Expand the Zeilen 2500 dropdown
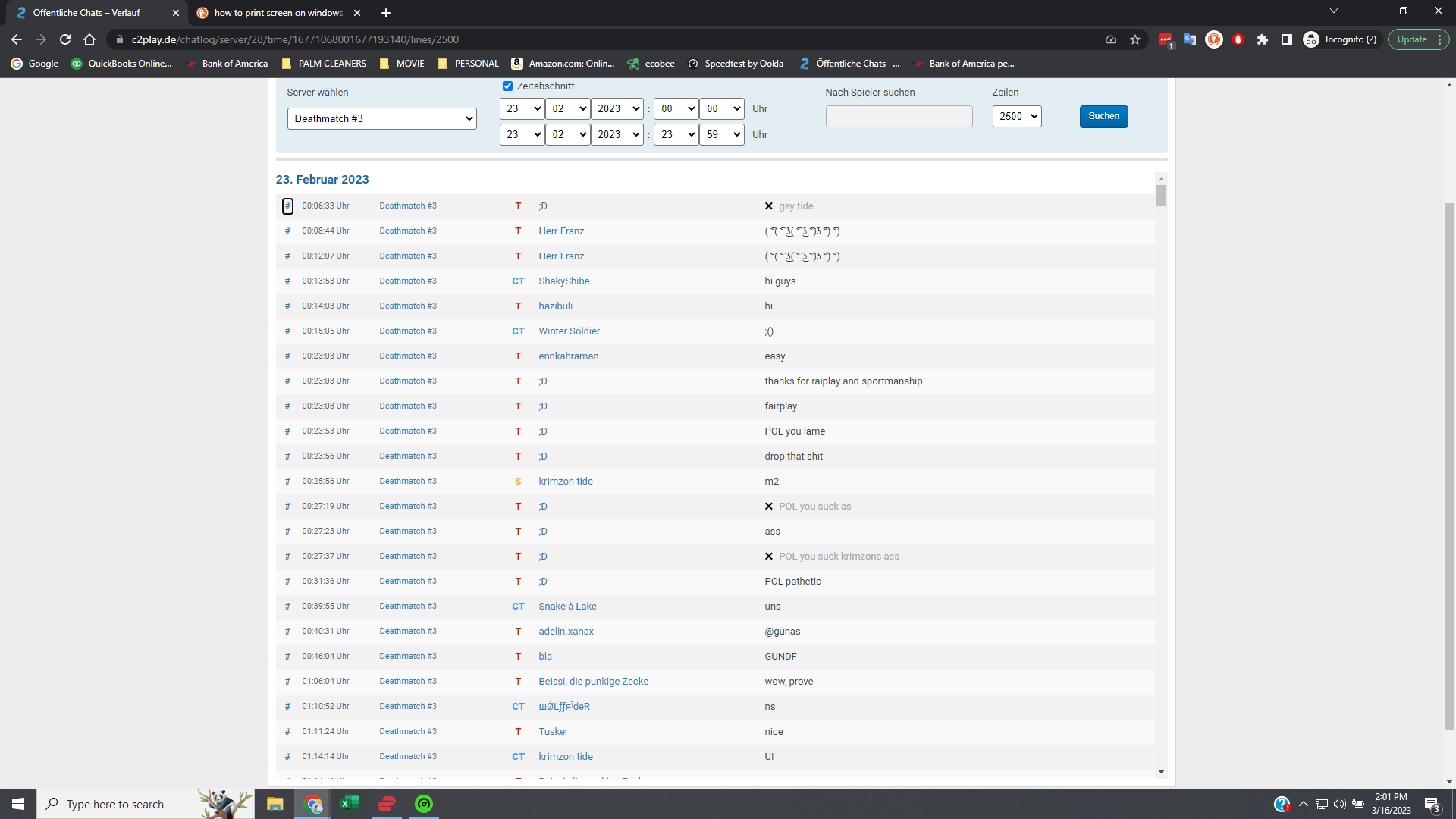The width and height of the screenshot is (1456, 819). point(1017,116)
